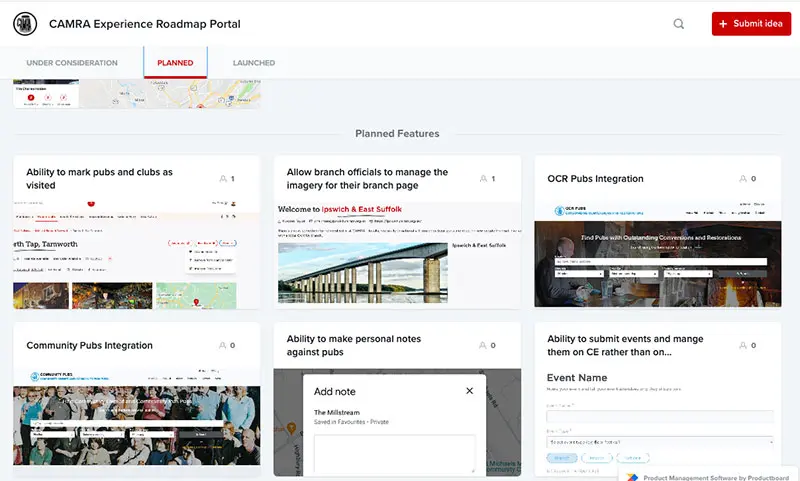This screenshot has height=481, width=800.
Task: Switch to the Under Consideration tab
Action: tap(72, 63)
